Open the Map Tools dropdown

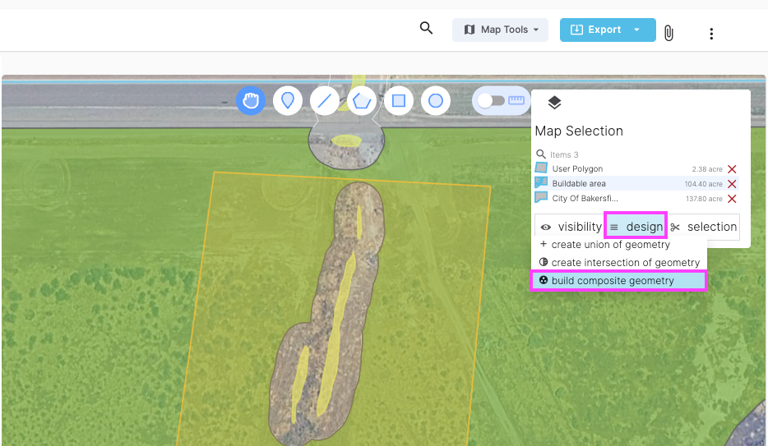(500, 30)
